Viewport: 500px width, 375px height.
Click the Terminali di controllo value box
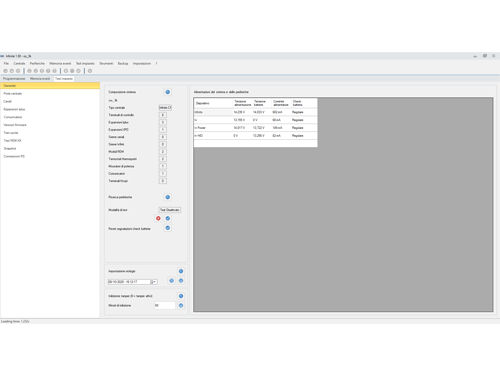tap(163, 115)
